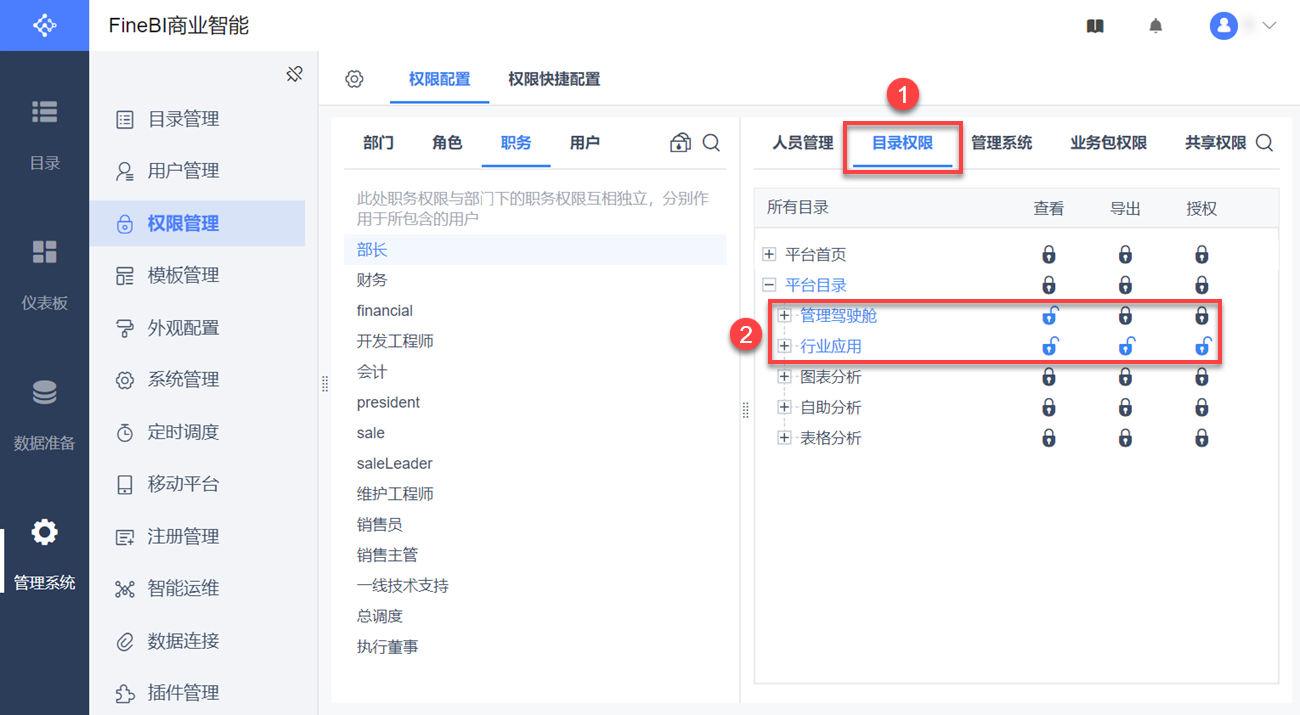Open the notification bell
The image size is (1300, 715).
pos(1156,26)
